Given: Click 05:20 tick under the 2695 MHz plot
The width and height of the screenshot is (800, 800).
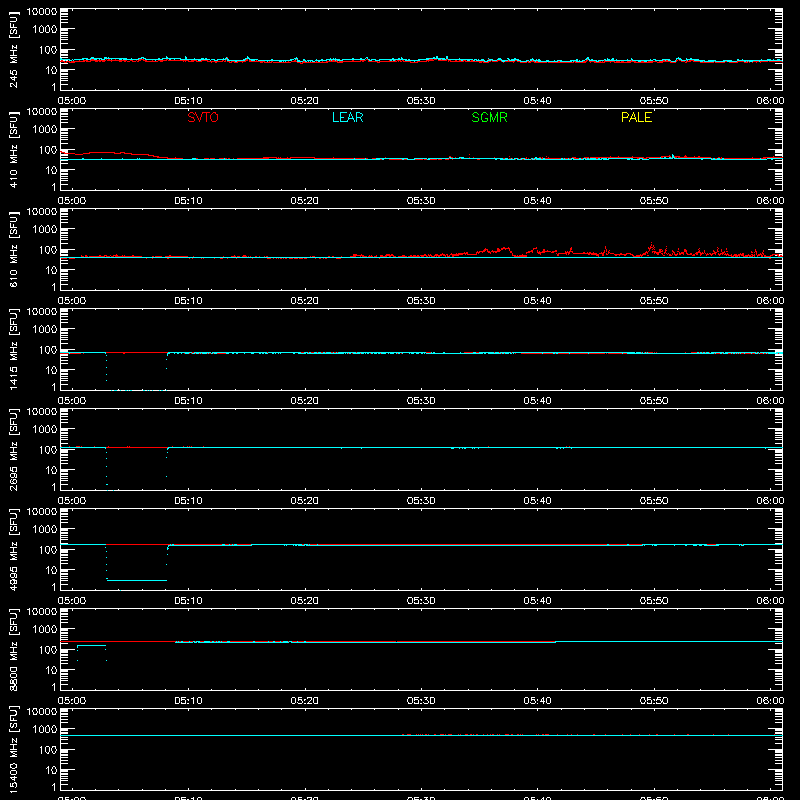Looking at the screenshot, I should [x=305, y=501].
